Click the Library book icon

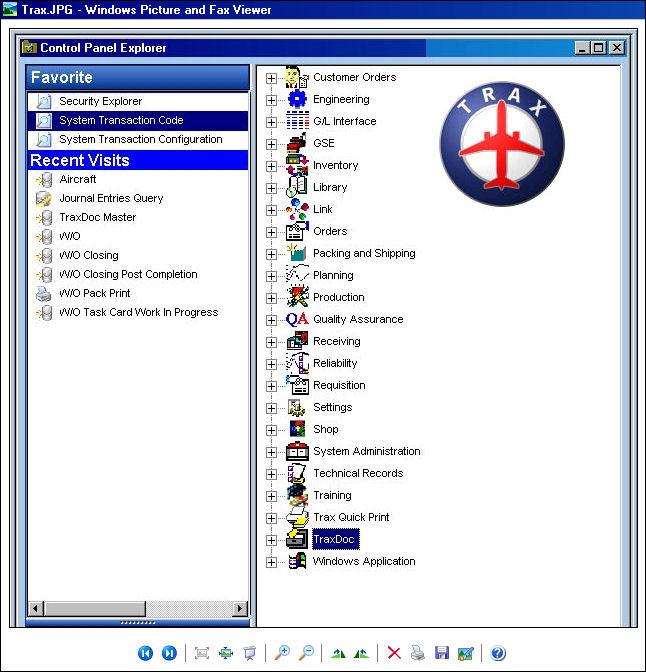(297, 187)
